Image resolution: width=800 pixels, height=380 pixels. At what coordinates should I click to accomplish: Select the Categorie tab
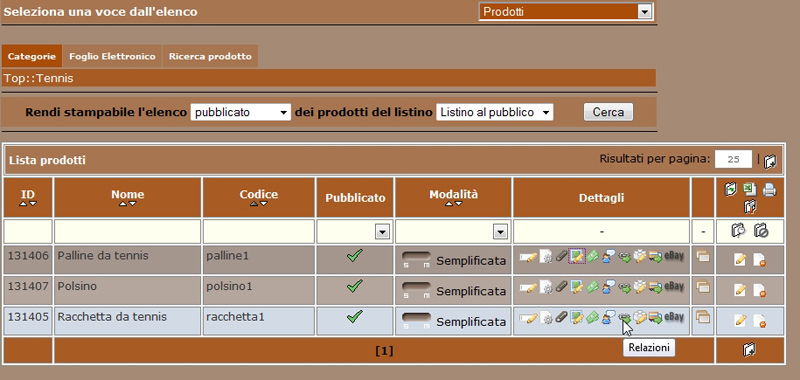(32, 56)
